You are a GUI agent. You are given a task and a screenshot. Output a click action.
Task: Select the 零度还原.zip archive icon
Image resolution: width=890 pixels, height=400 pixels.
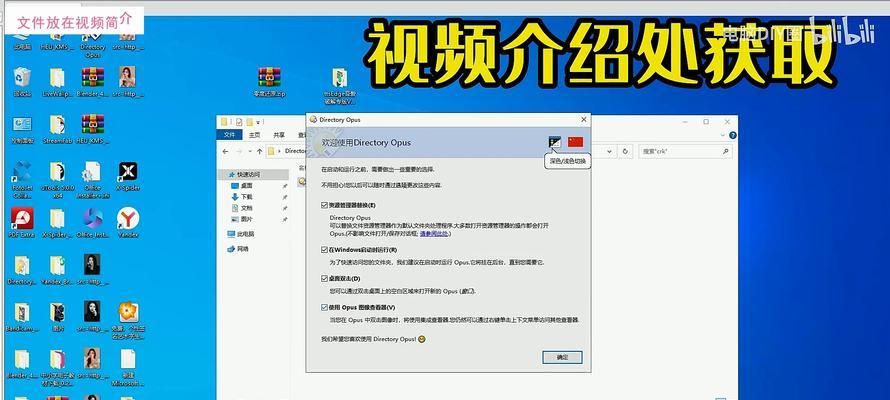pos(269,82)
